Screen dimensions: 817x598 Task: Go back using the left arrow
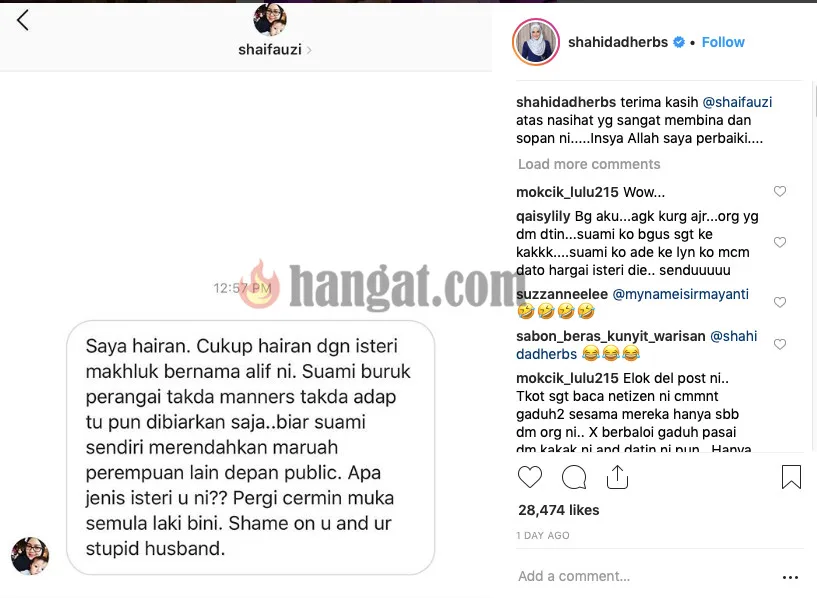coord(22,21)
